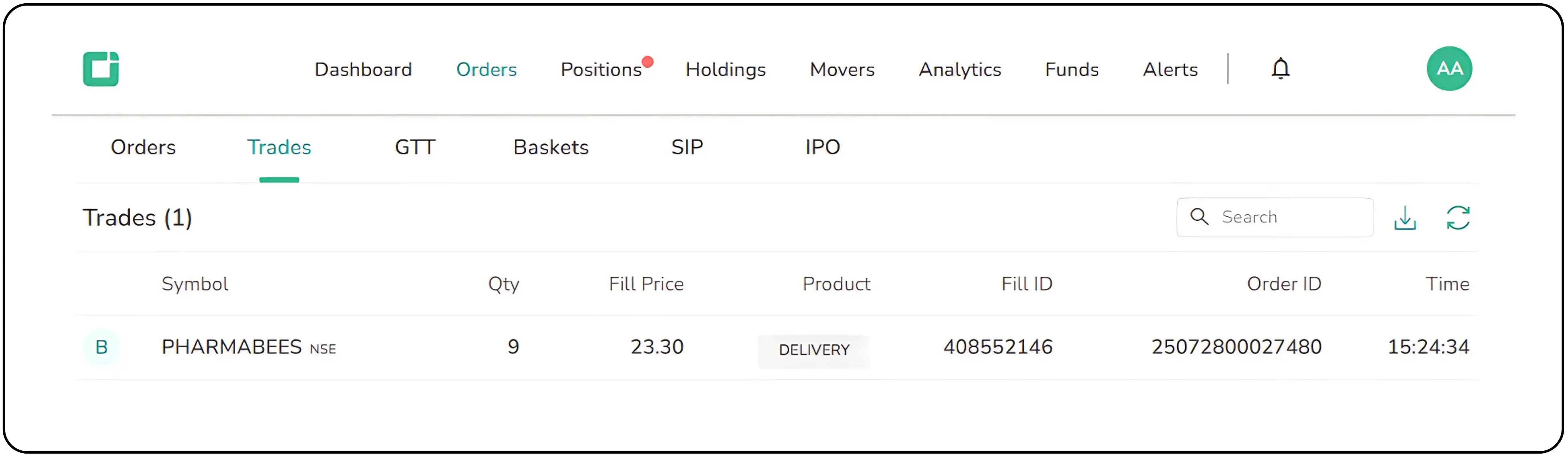Image resolution: width=1568 pixels, height=460 pixels.
Task: Go to Alerts
Action: (1170, 69)
